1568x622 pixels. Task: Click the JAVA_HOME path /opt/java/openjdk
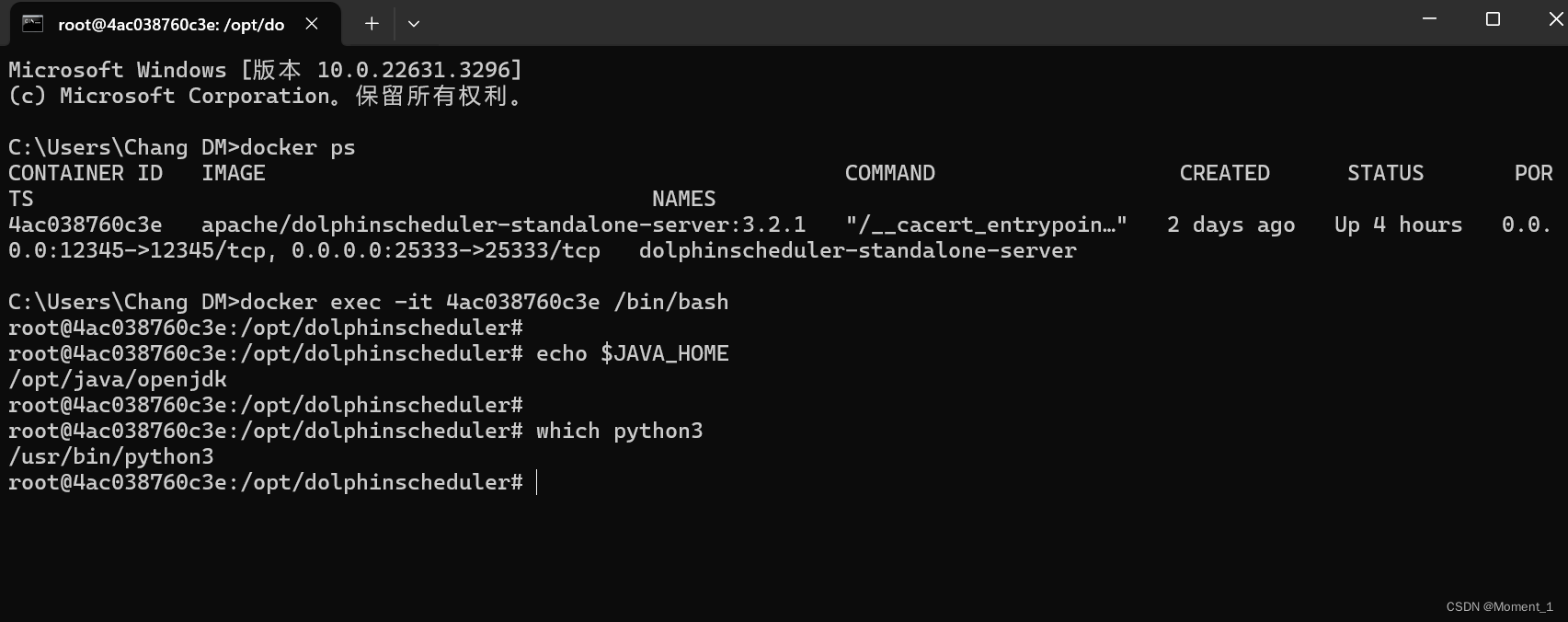coord(117,378)
